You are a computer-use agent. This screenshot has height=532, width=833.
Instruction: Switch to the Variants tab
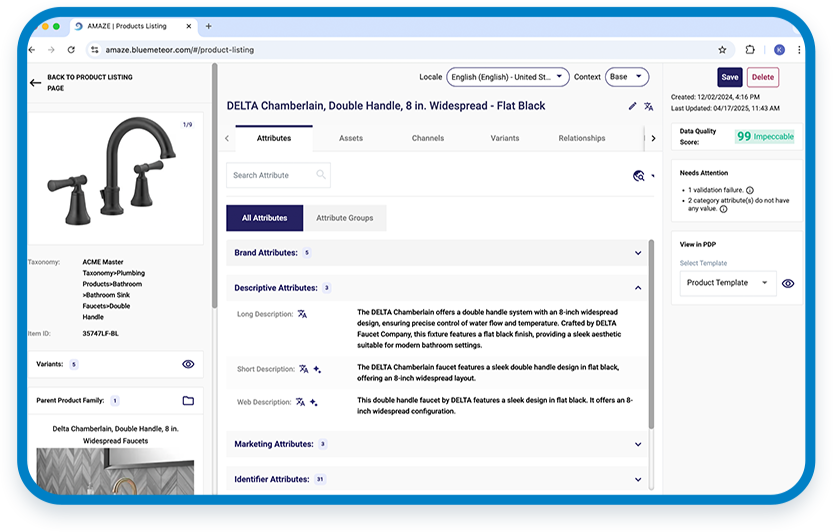point(505,138)
